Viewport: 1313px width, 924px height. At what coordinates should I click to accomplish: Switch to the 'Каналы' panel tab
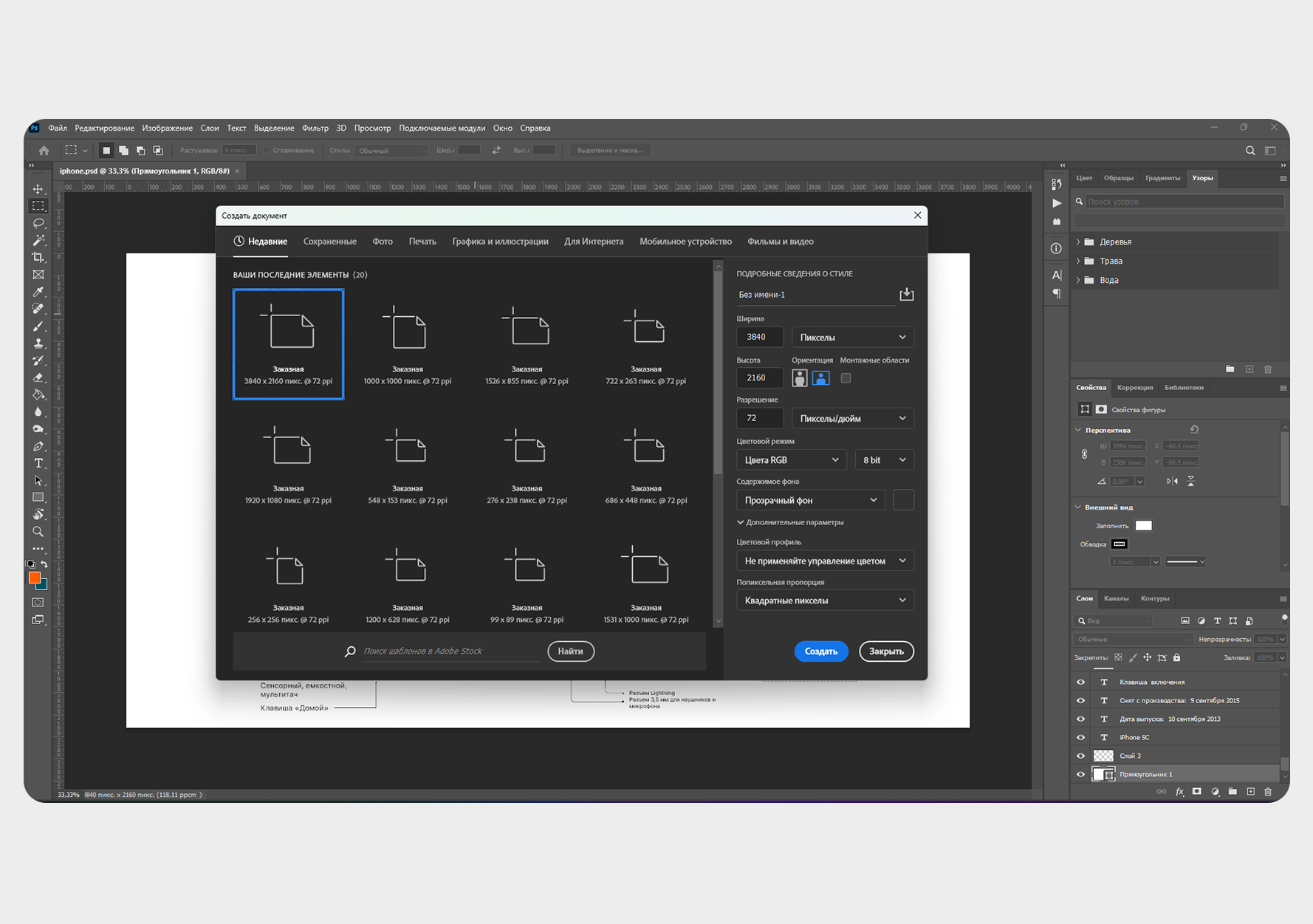(x=1116, y=598)
